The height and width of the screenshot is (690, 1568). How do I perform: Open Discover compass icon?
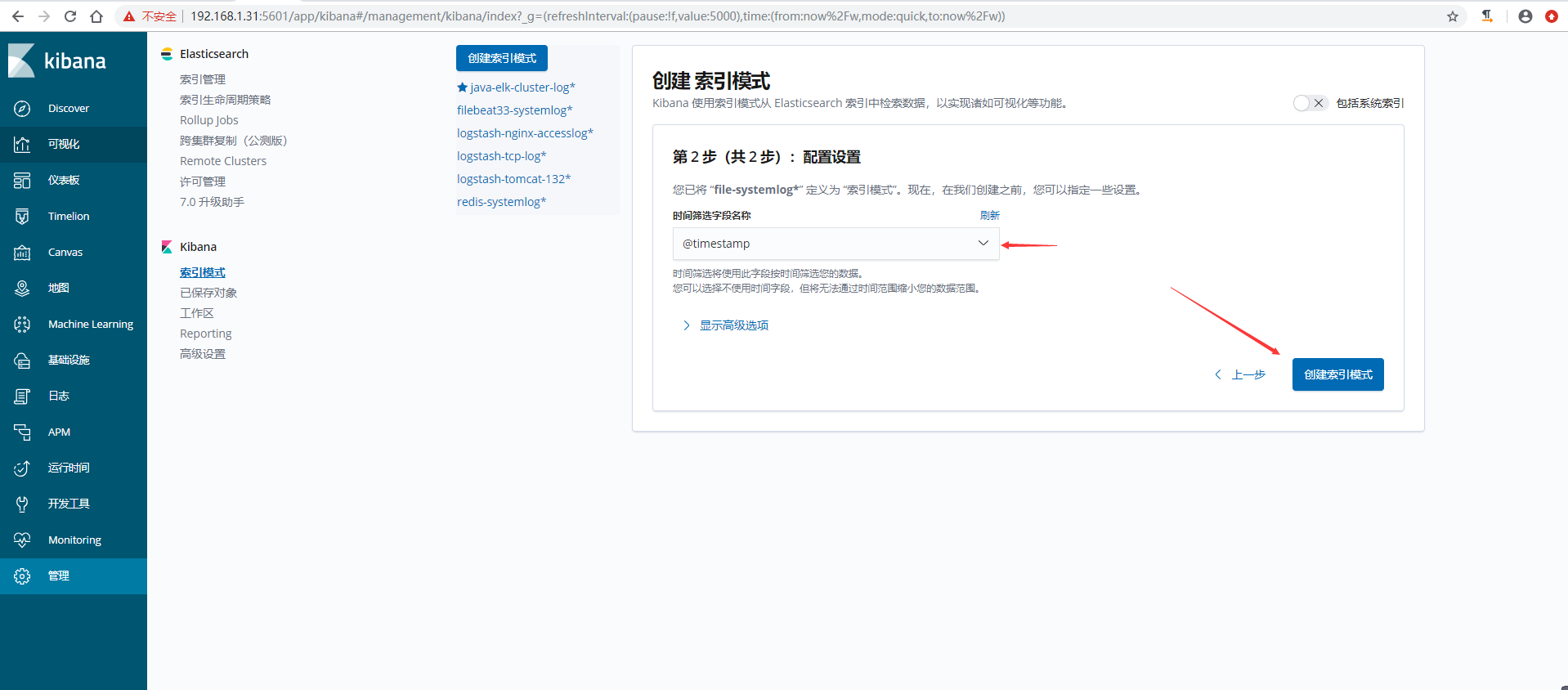(x=22, y=108)
